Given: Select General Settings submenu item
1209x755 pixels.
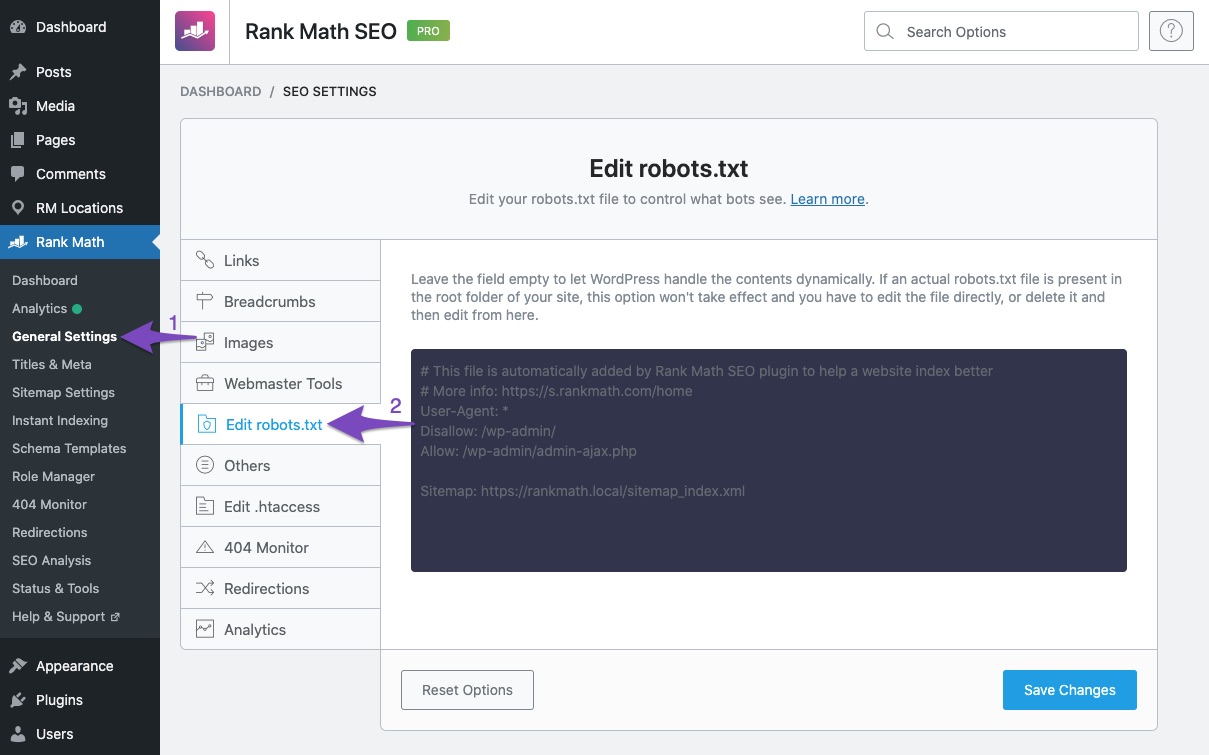Looking at the screenshot, I should click(x=64, y=337).
